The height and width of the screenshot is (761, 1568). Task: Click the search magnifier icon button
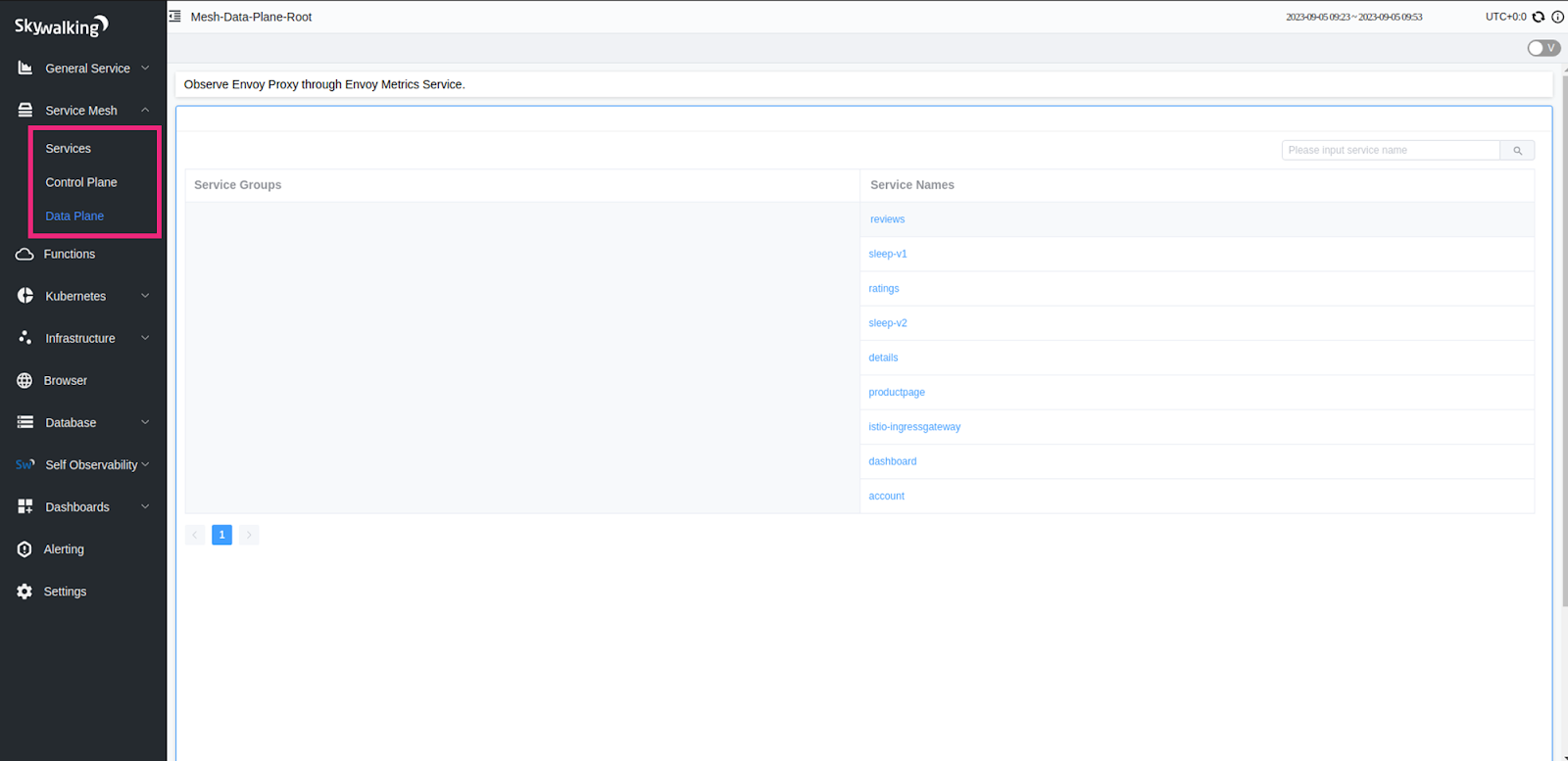click(x=1517, y=151)
